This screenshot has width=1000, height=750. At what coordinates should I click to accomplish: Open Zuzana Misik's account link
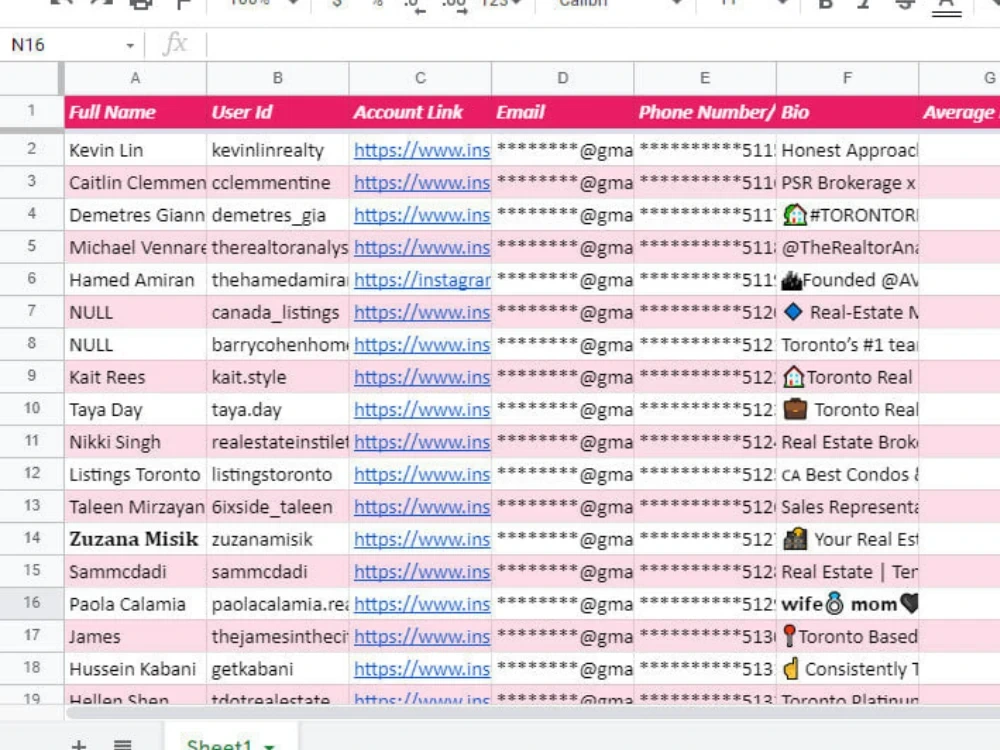422,540
